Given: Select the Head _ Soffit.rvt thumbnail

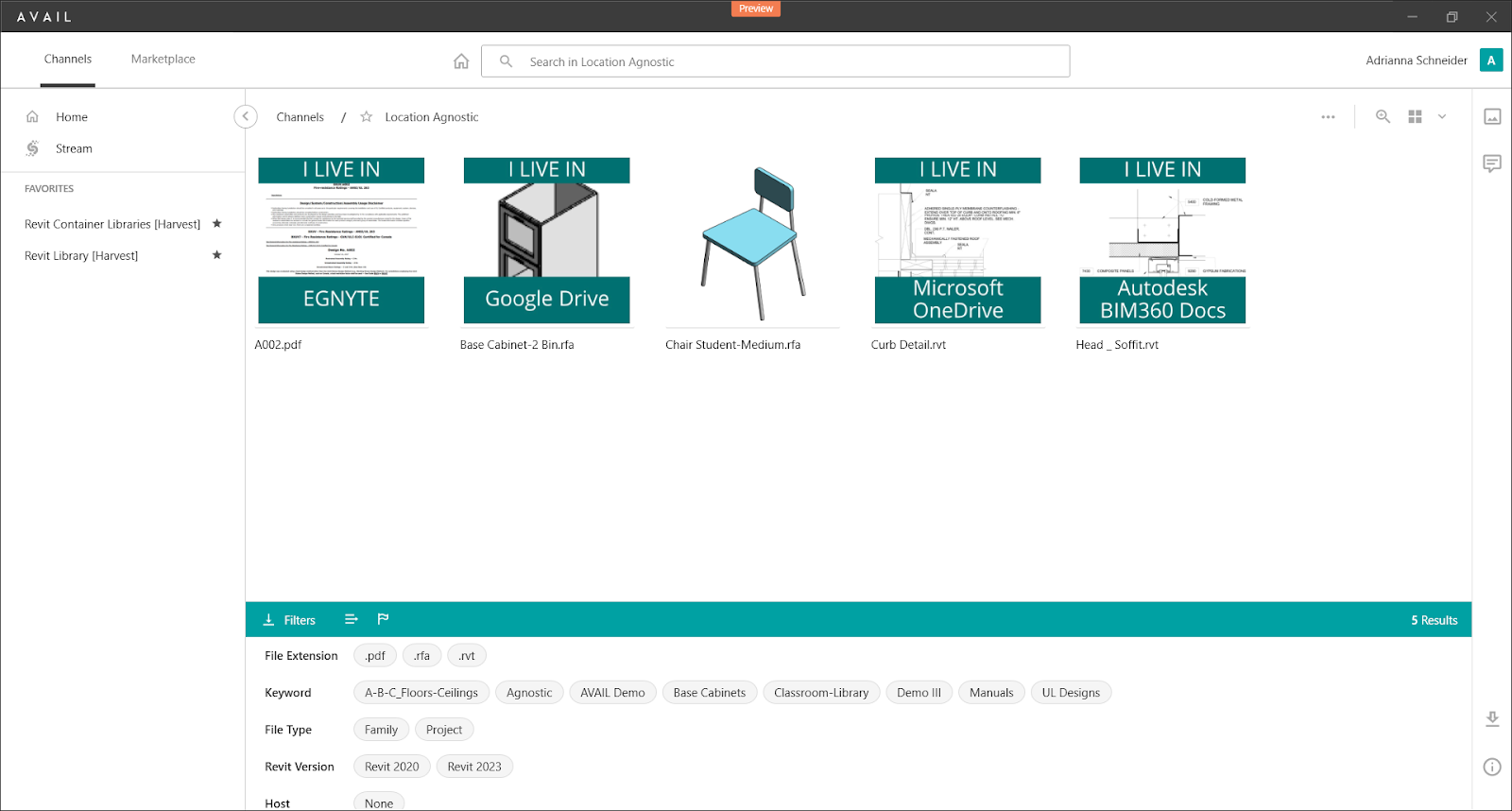Looking at the screenshot, I should tap(1162, 241).
